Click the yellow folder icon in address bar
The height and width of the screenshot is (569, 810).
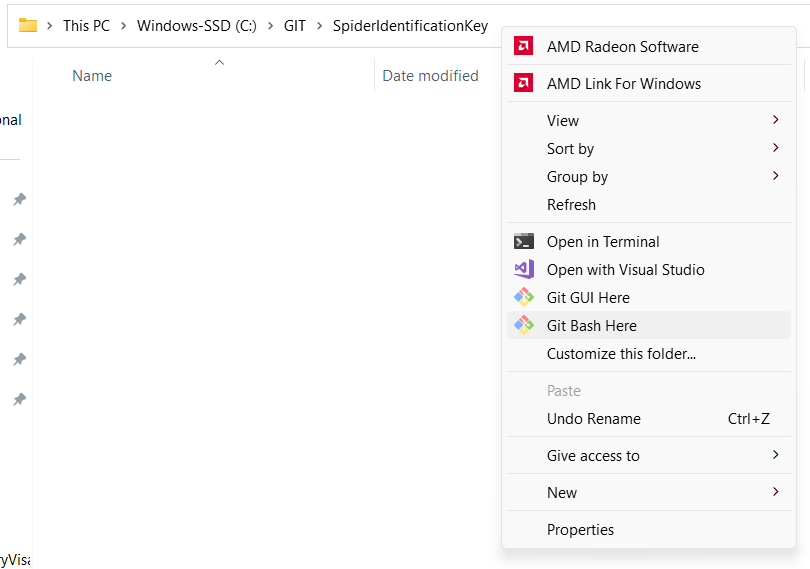[x=27, y=25]
